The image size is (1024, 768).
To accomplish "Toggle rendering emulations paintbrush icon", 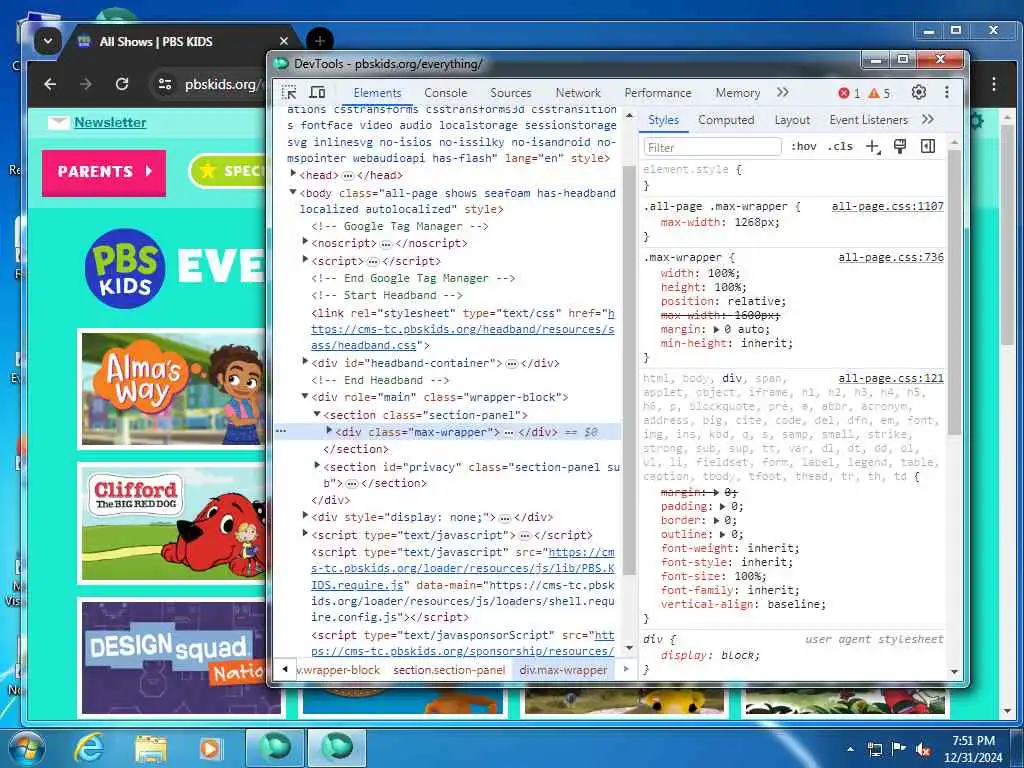I will tap(900, 146).
